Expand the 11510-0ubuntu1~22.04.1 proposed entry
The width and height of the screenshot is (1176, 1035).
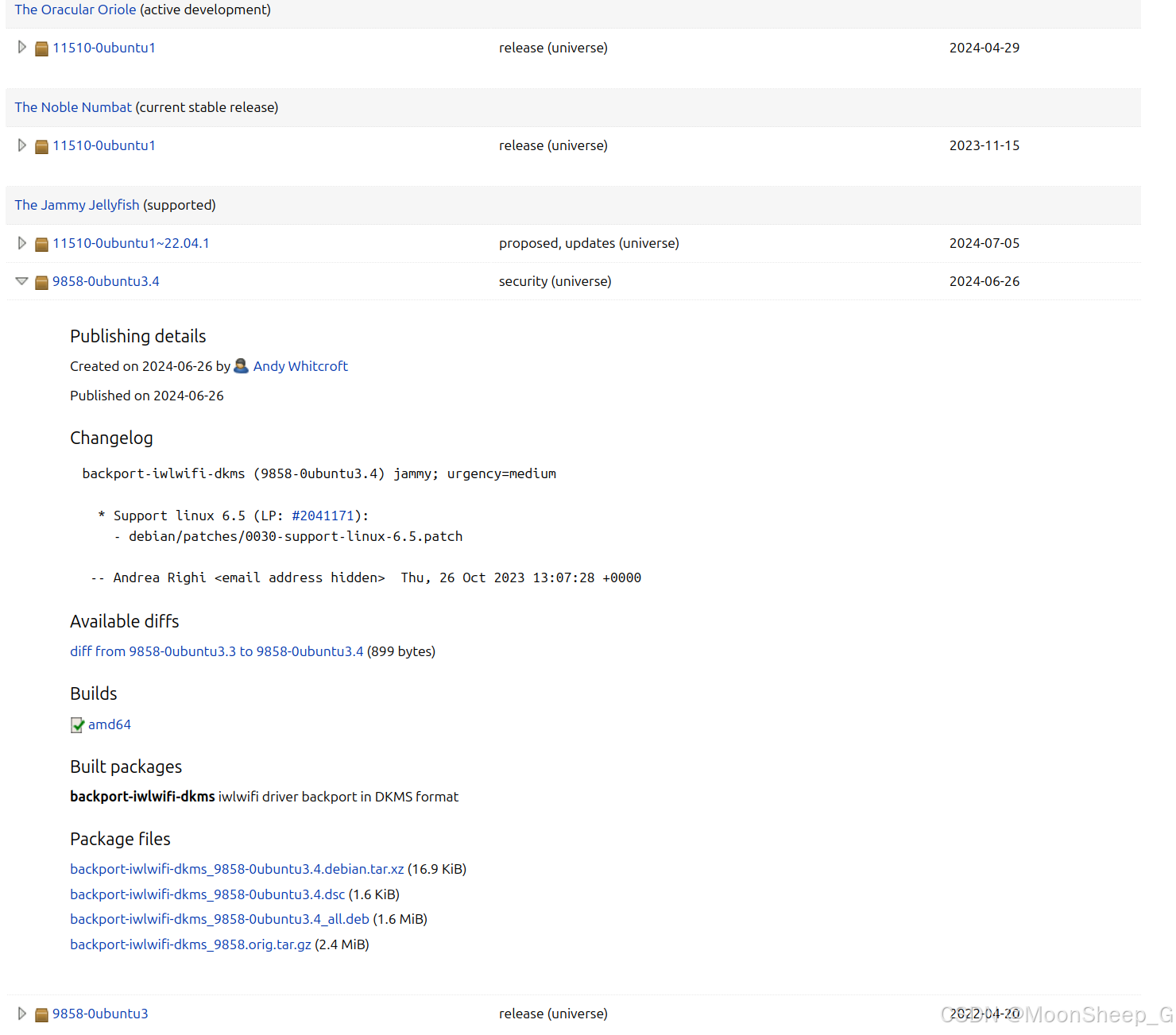[x=21, y=243]
